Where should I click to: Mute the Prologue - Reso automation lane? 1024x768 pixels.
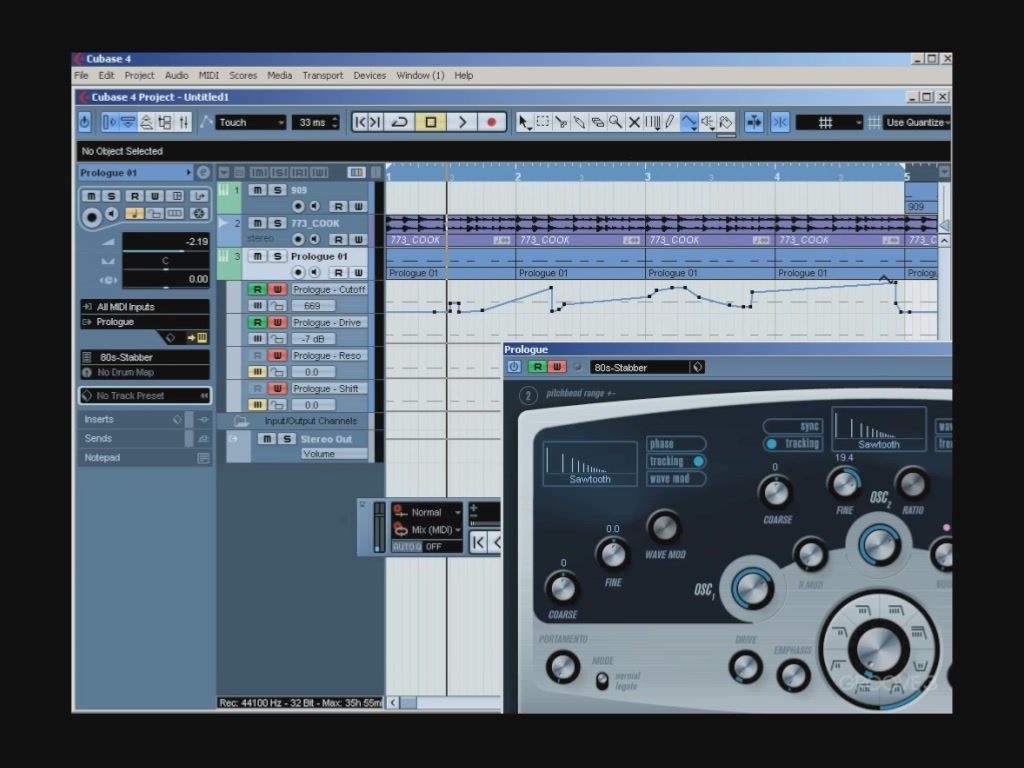click(257, 372)
